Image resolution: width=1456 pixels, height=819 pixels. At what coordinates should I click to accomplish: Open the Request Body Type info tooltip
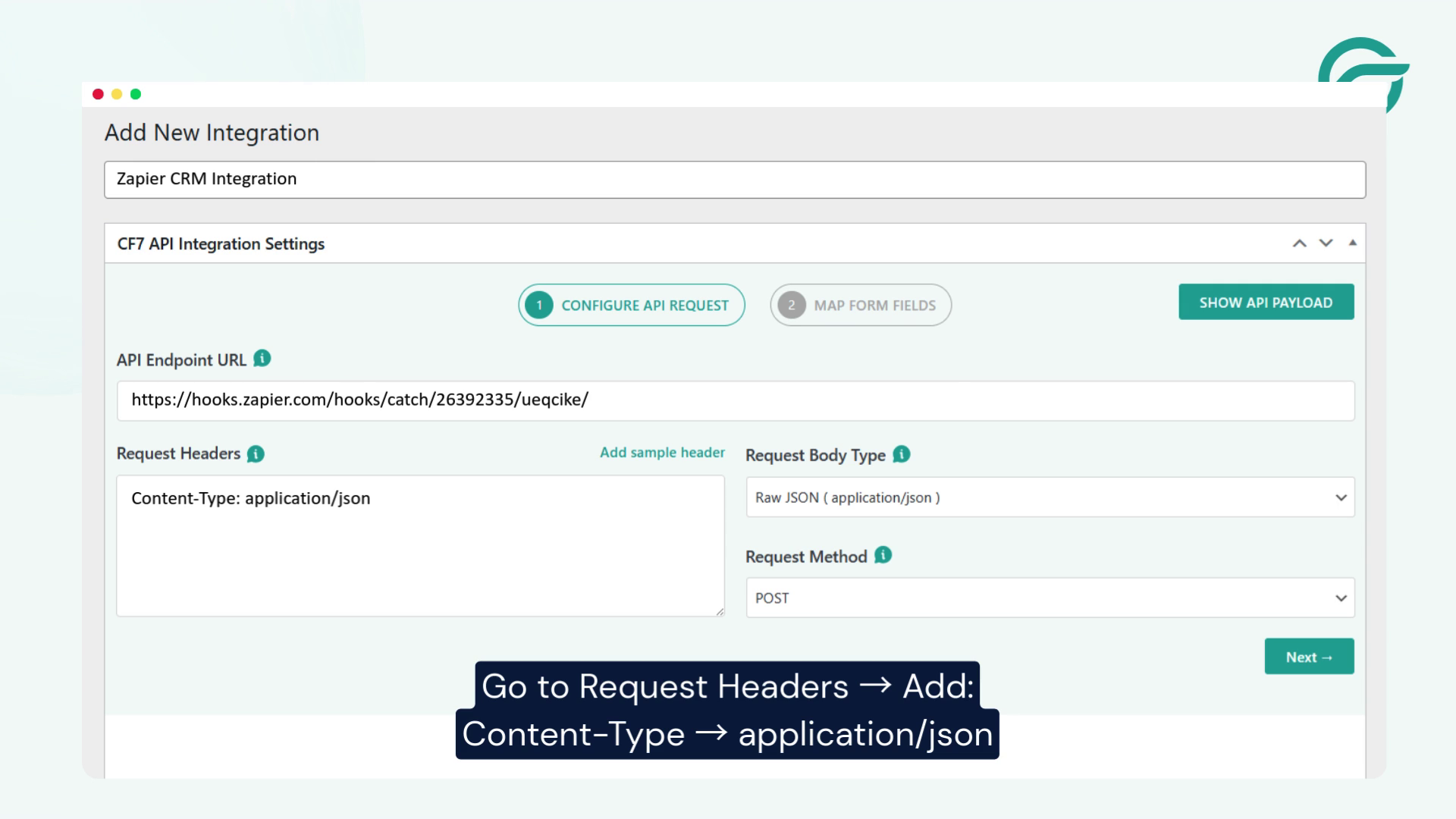pos(900,454)
